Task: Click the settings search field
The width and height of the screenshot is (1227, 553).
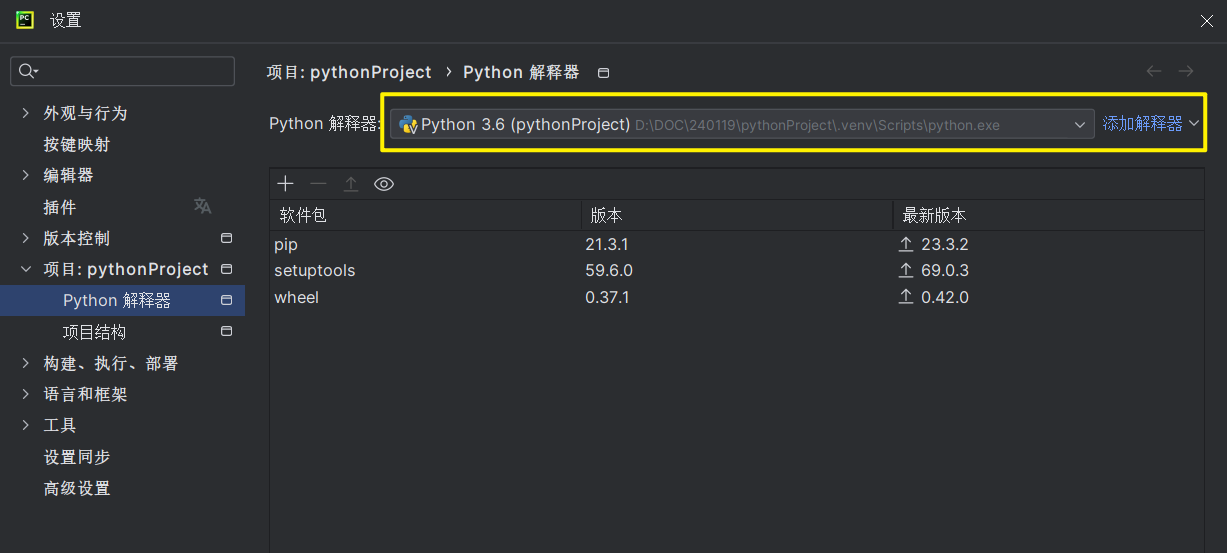Action: click(x=122, y=71)
